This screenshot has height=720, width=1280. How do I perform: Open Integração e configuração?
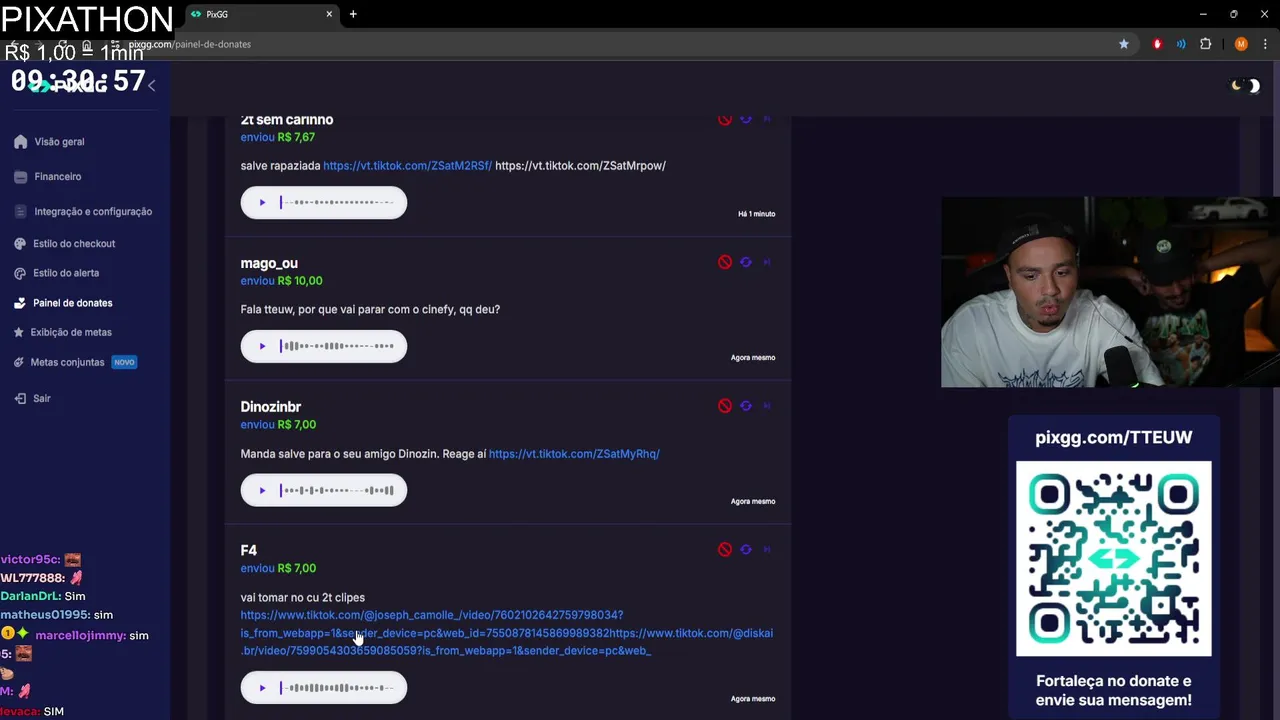pos(83,212)
